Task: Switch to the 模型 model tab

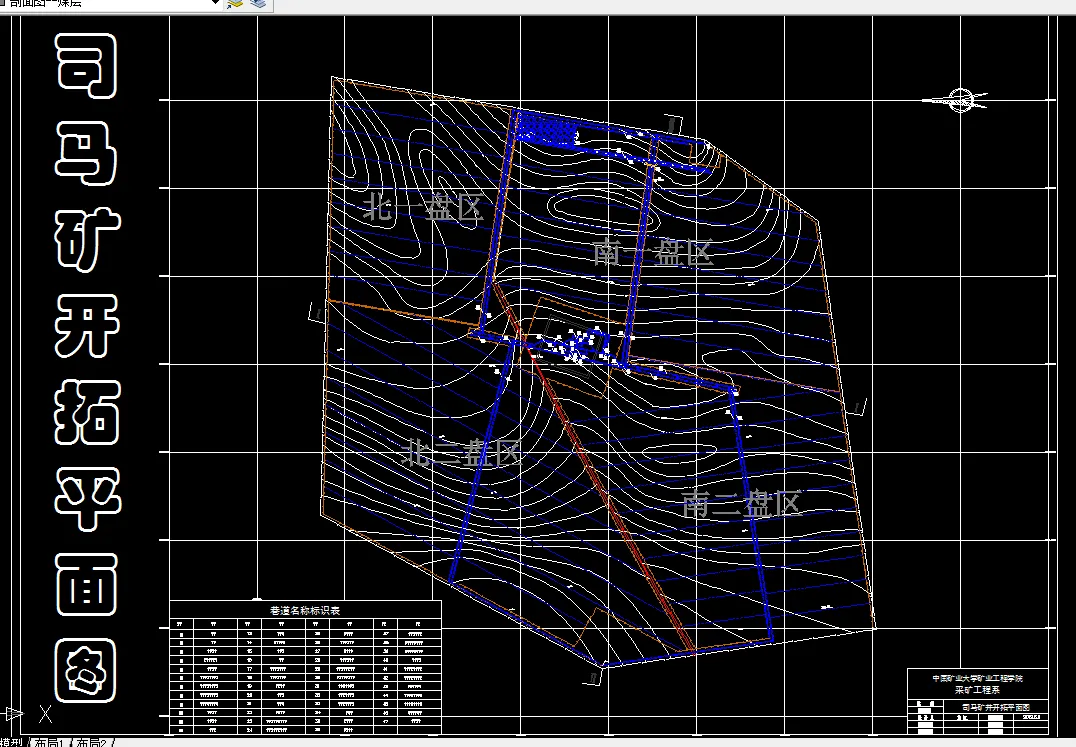Action: (12, 743)
